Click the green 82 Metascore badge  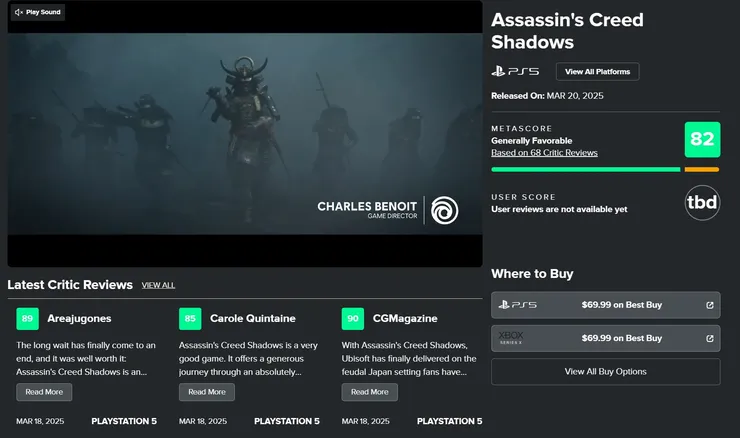[702, 140]
